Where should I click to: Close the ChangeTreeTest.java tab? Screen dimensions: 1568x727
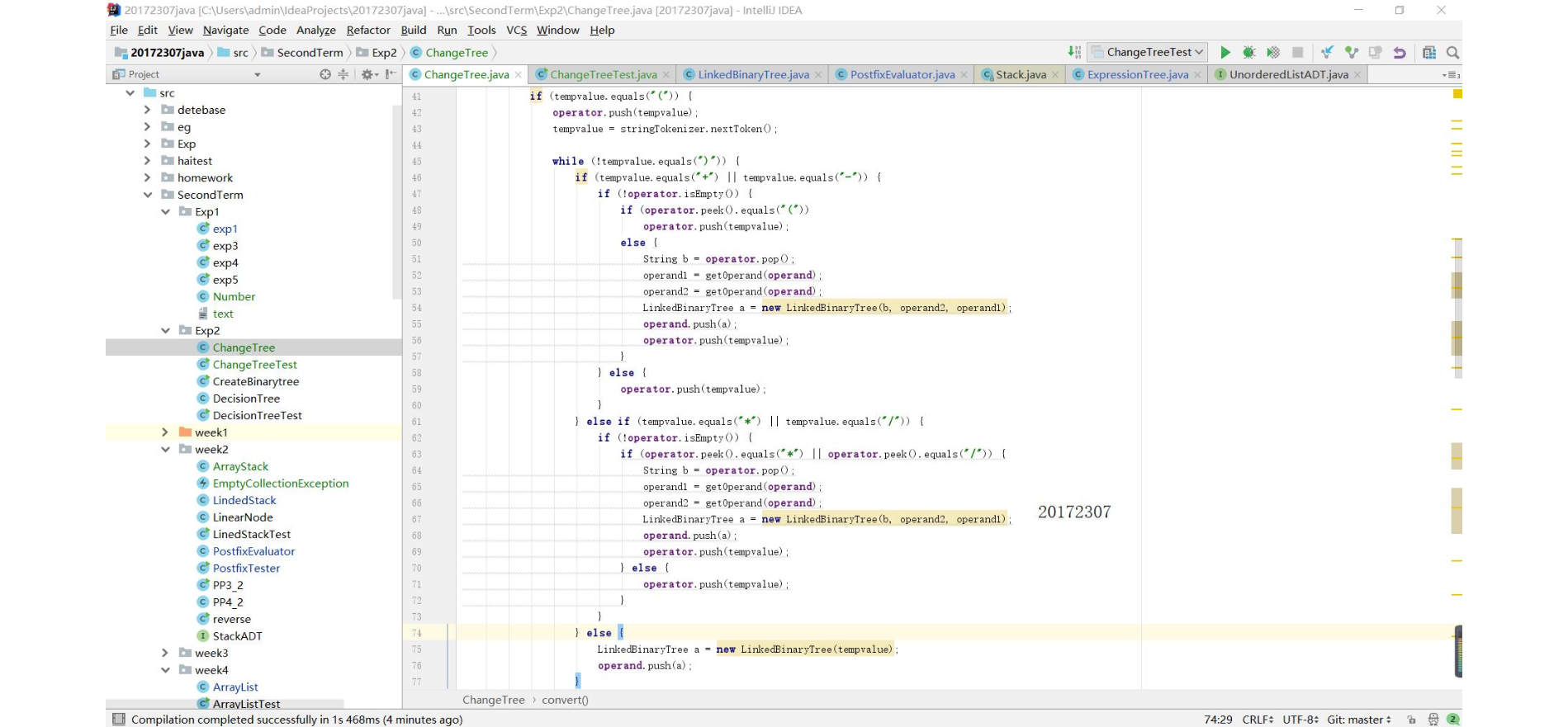click(666, 74)
